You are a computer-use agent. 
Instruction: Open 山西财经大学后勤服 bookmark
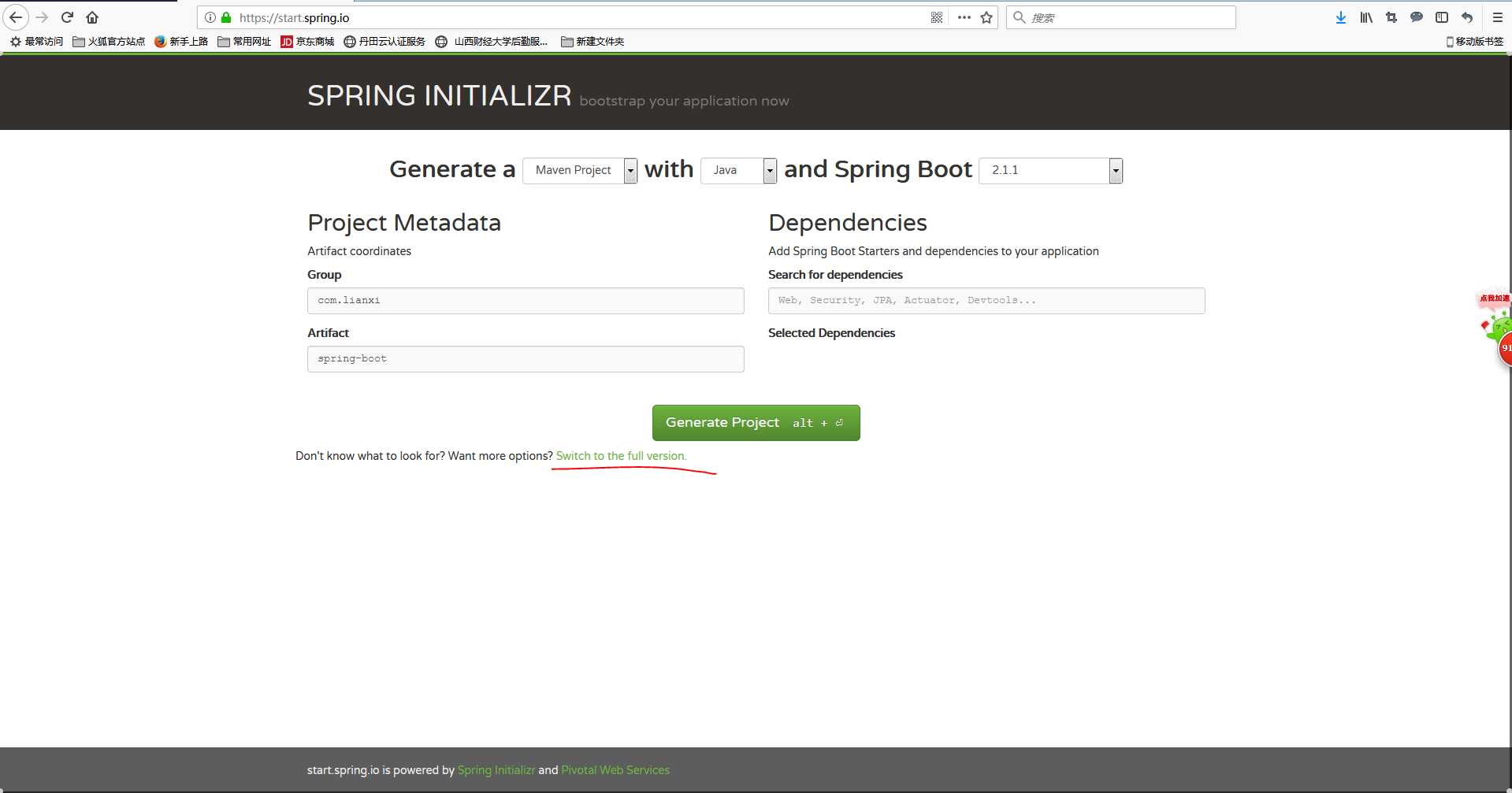(492, 42)
